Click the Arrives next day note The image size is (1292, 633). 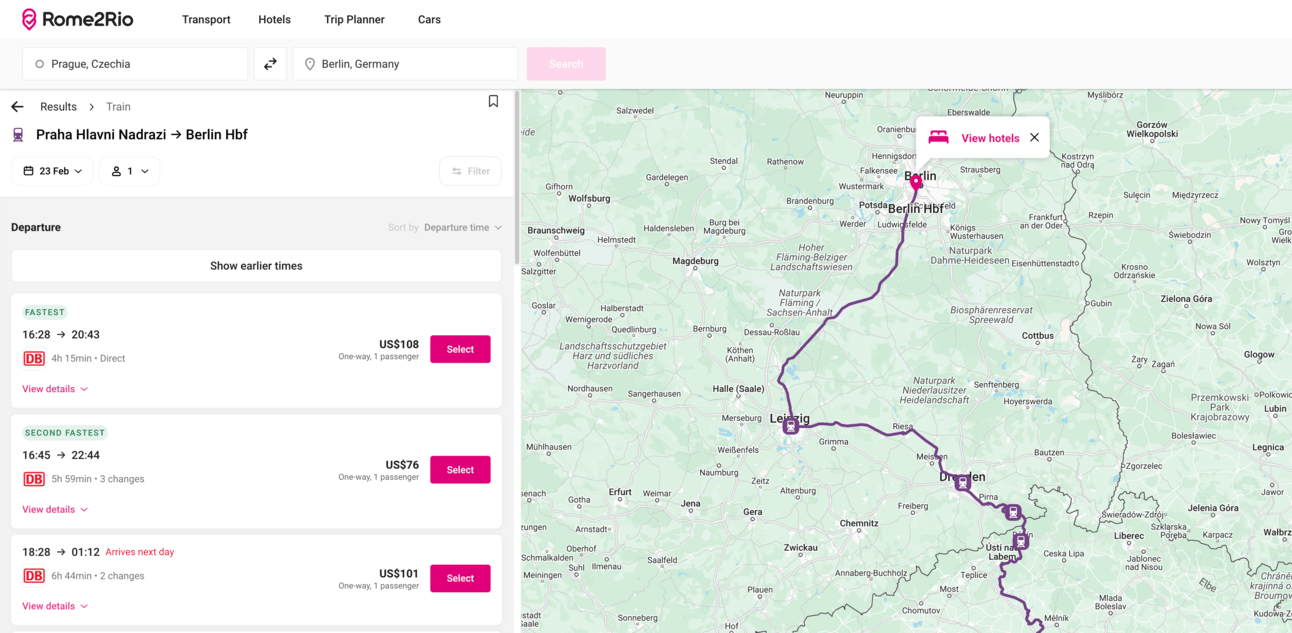[x=139, y=552]
